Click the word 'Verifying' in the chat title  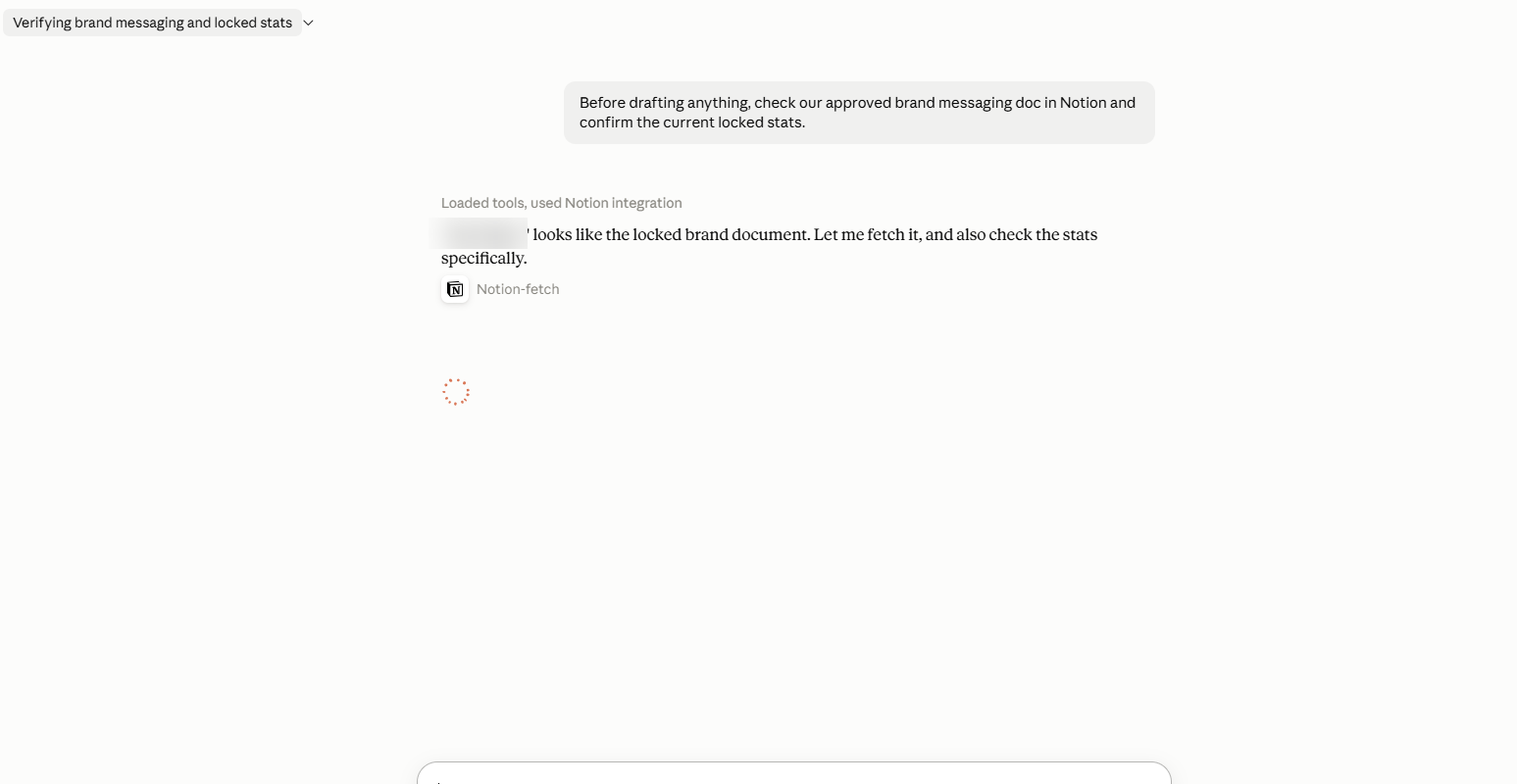(41, 23)
